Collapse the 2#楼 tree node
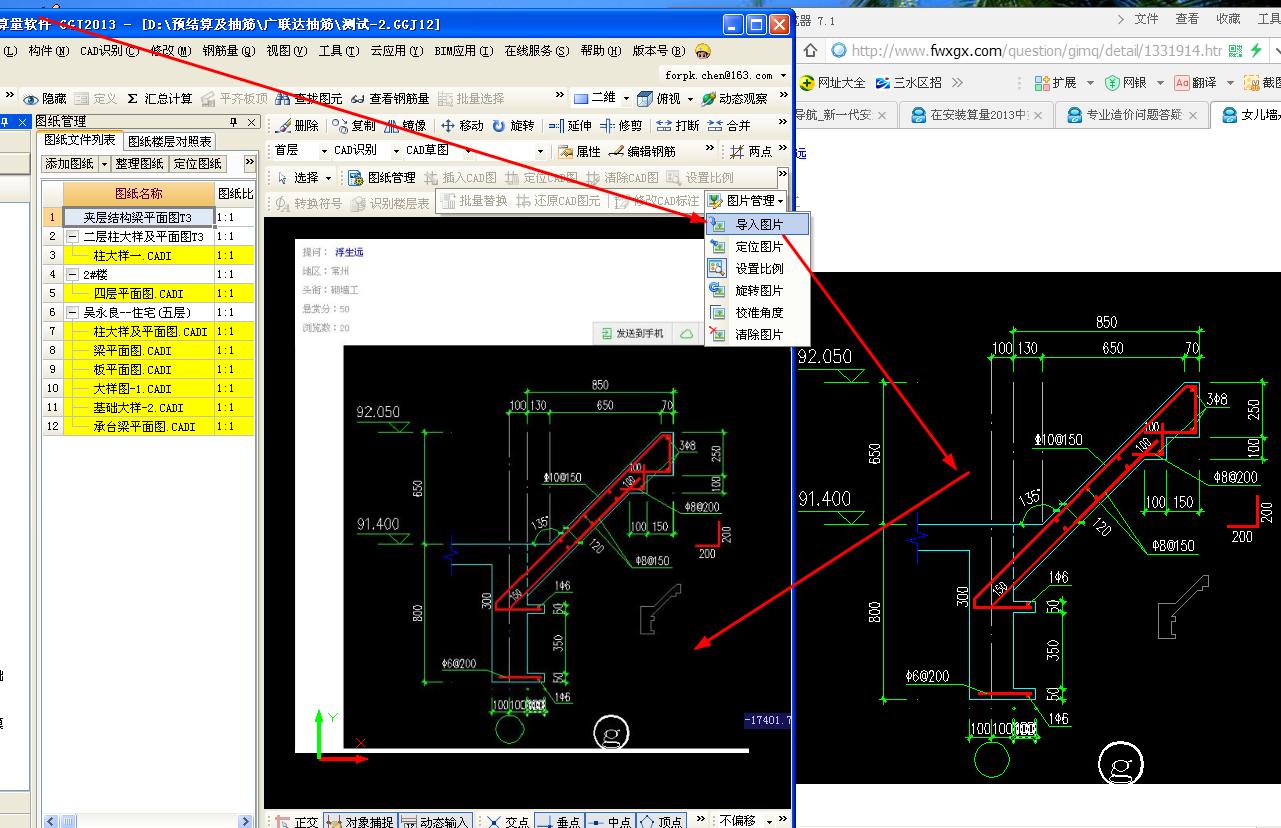Screen dimensions: 1281x828 click(x=73, y=275)
